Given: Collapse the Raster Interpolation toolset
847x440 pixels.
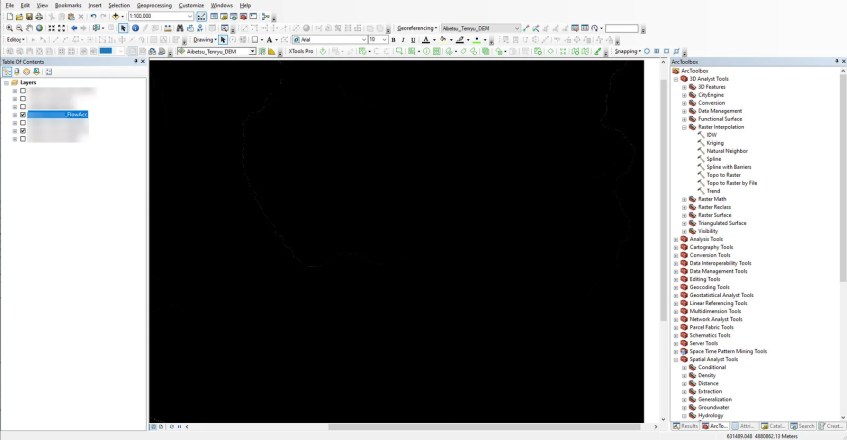Looking at the screenshot, I should [x=684, y=127].
